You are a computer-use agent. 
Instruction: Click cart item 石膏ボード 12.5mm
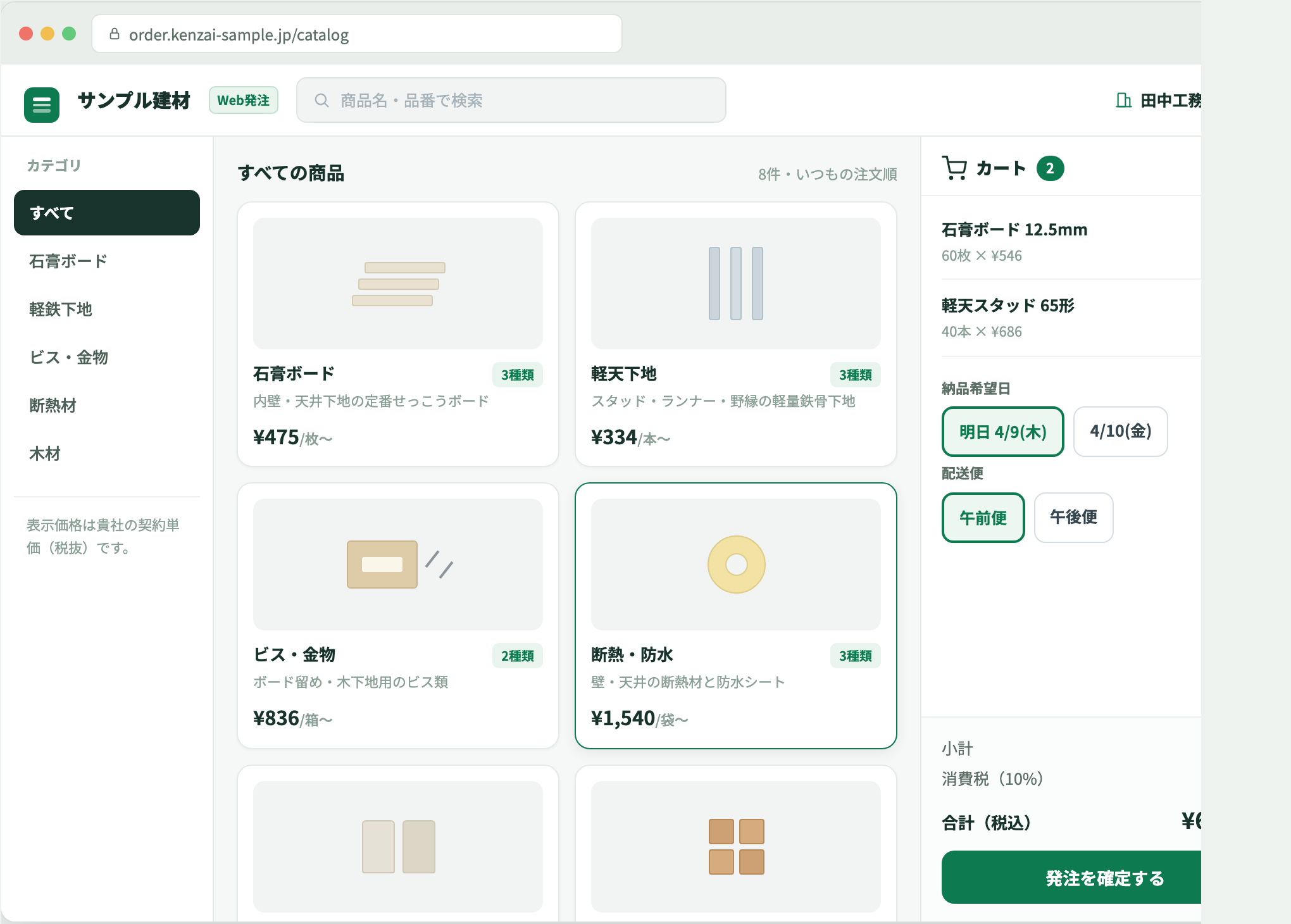[x=1014, y=230]
